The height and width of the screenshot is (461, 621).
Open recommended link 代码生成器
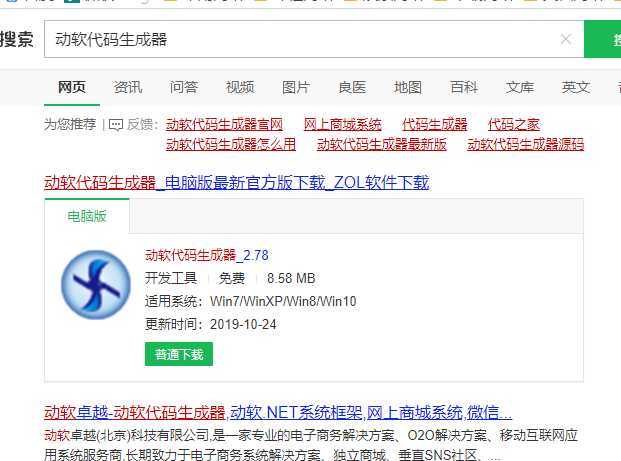[435, 124]
